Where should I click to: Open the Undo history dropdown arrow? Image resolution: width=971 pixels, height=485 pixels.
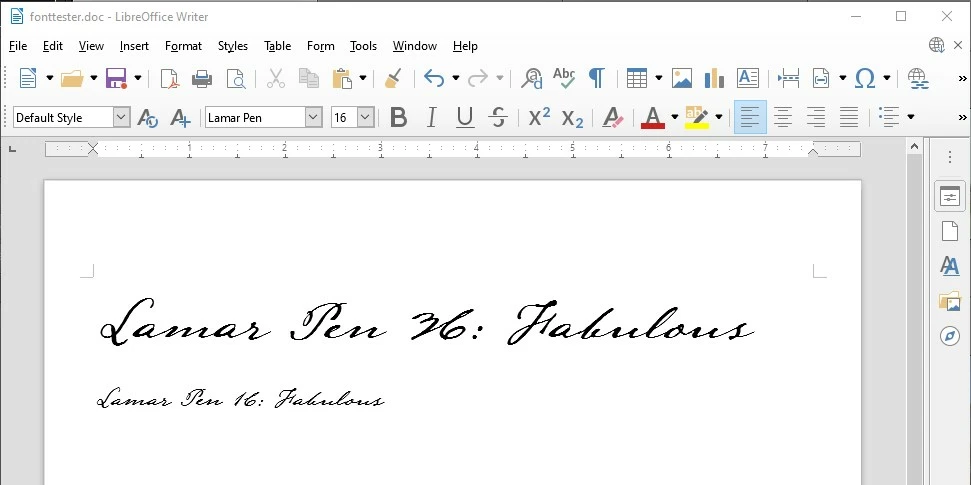point(455,78)
